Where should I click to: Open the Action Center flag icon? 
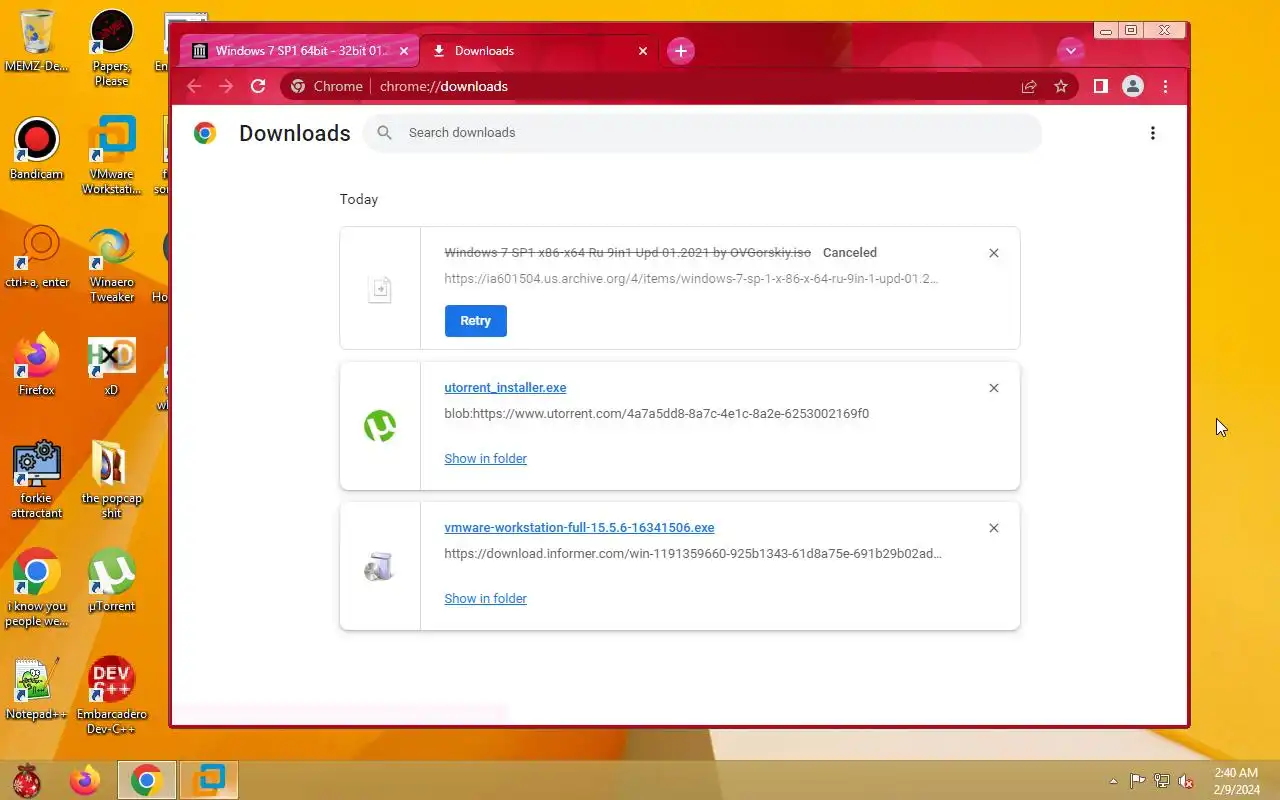1138,781
